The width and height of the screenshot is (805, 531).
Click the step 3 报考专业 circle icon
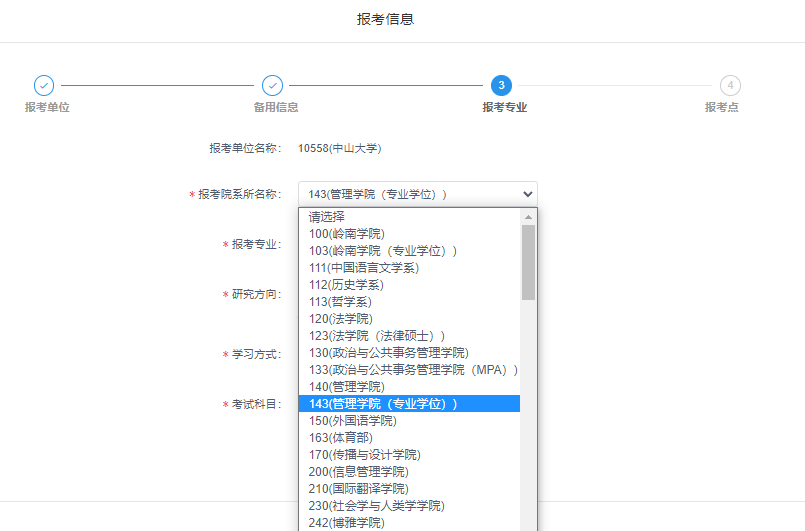[501, 85]
